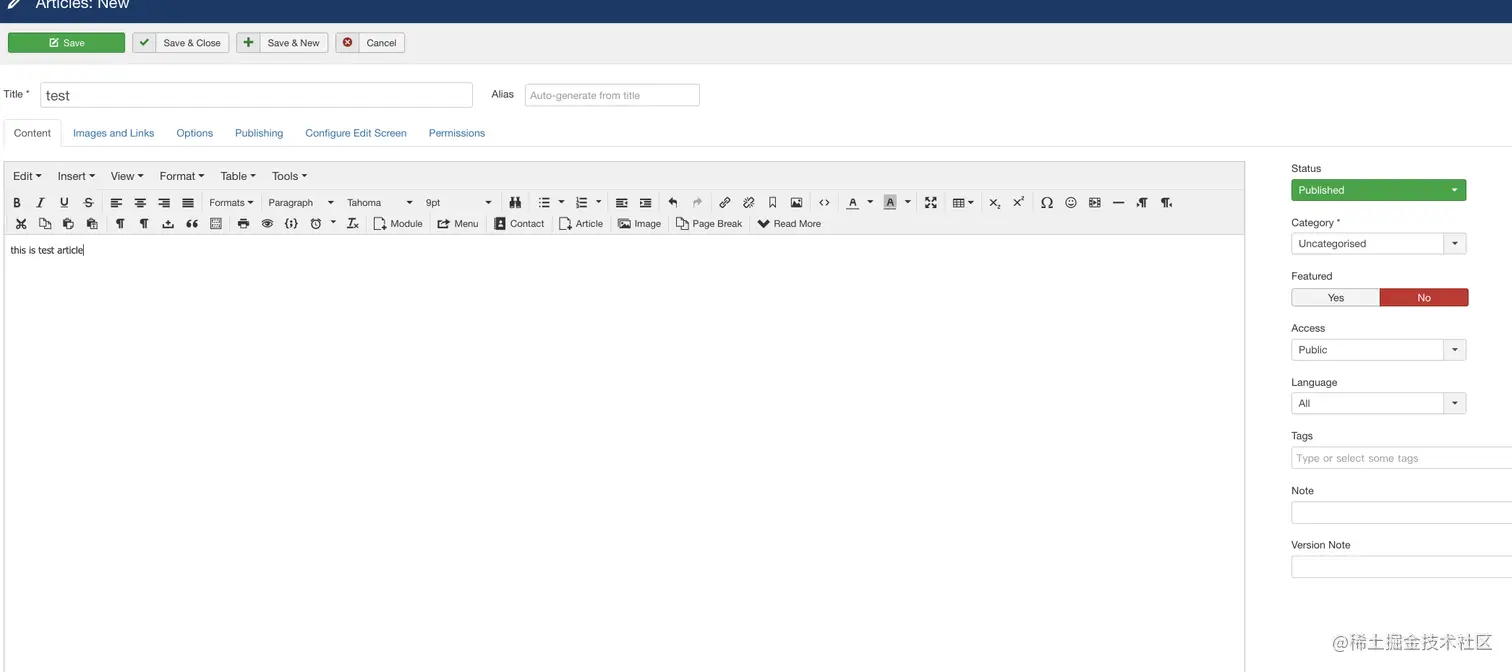
Task: Insert an anchor bookmark
Action: coord(773,203)
